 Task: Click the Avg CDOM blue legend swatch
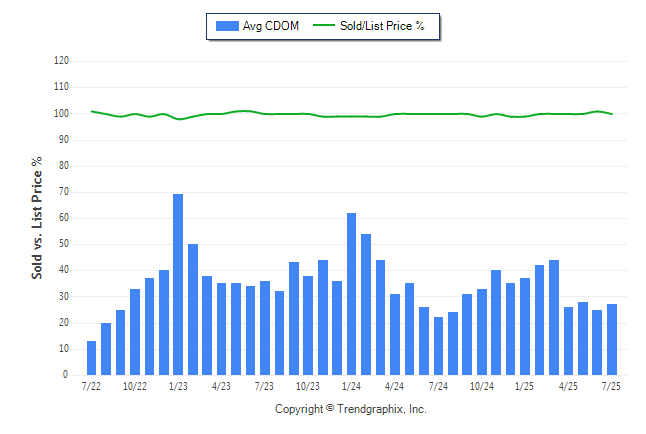tap(227, 26)
